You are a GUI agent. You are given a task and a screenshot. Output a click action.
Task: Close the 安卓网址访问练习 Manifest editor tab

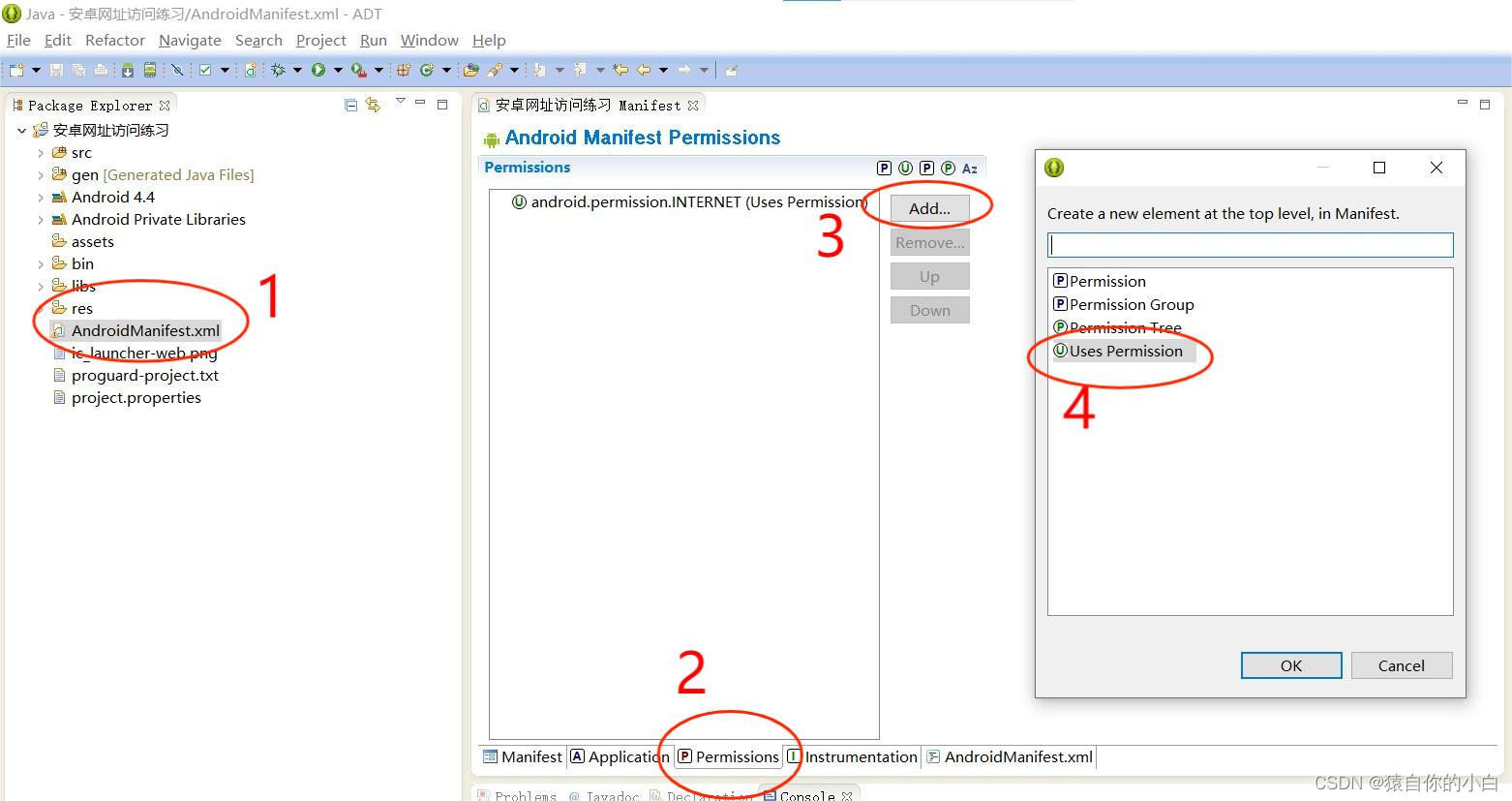click(x=693, y=105)
